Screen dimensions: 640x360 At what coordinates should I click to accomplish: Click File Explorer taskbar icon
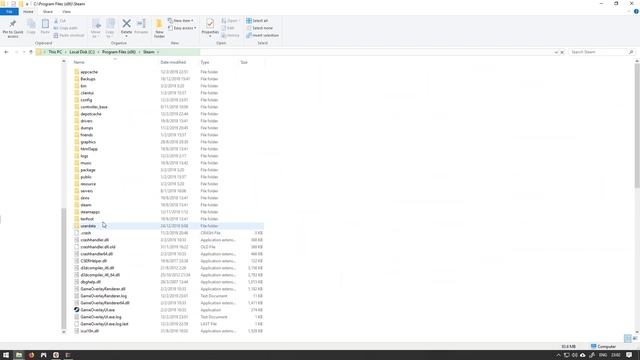click(x=19, y=355)
